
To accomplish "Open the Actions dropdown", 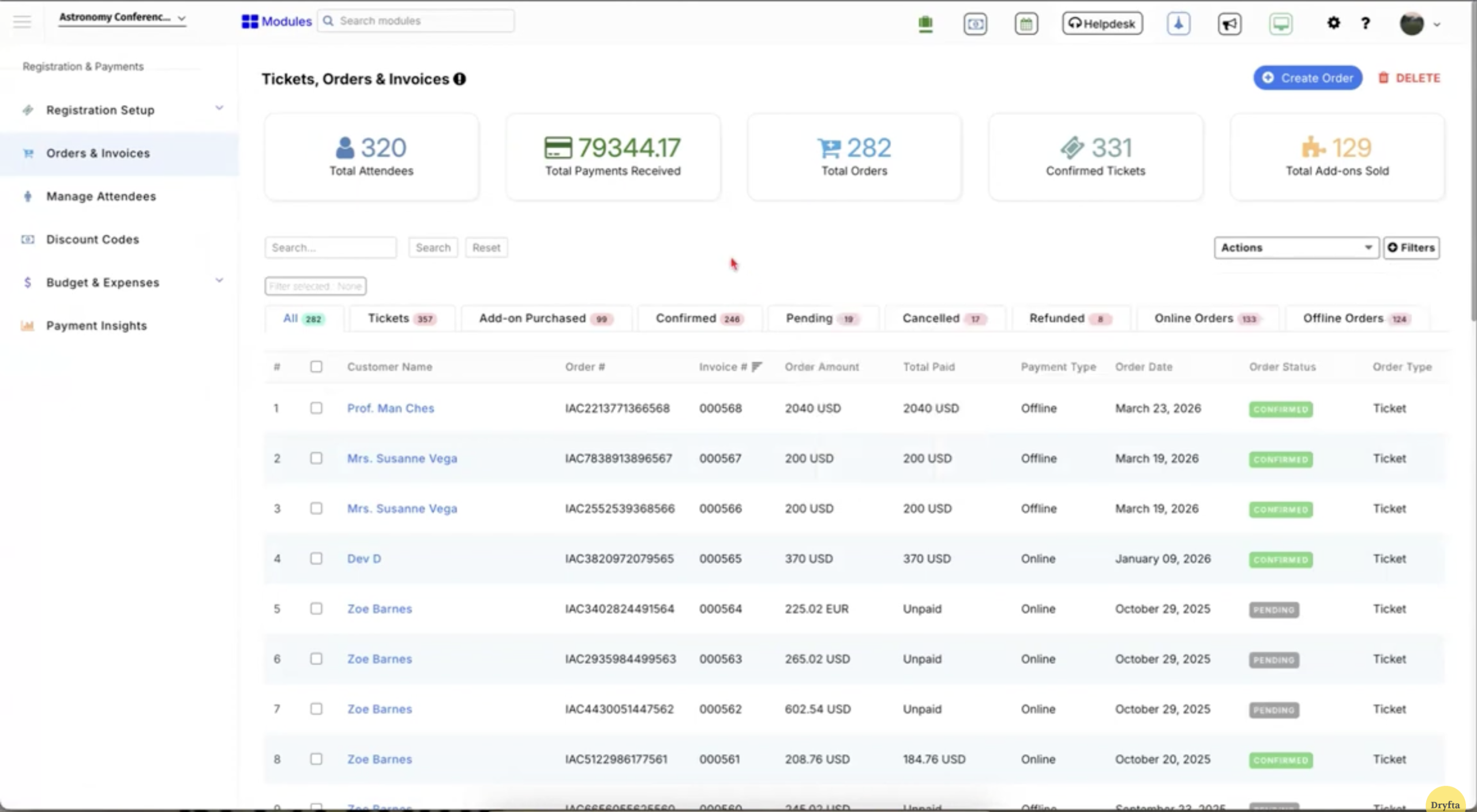I will 1296,247.
